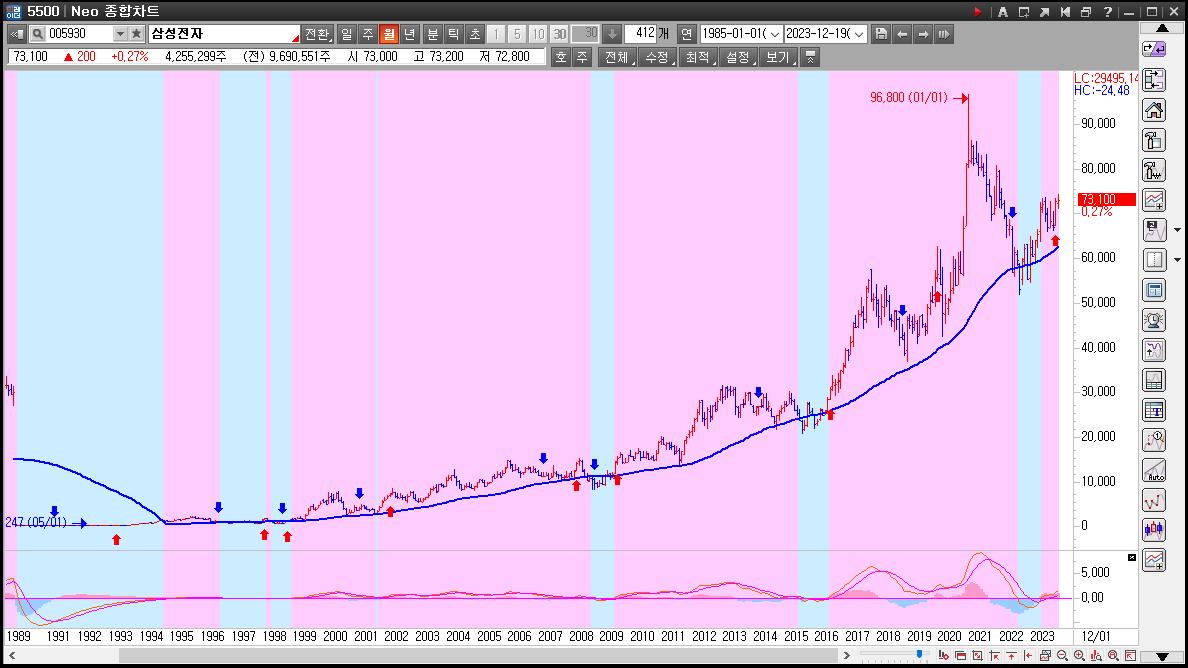Click the font size A icon
1188x668 pixels.
point(1002,12)
